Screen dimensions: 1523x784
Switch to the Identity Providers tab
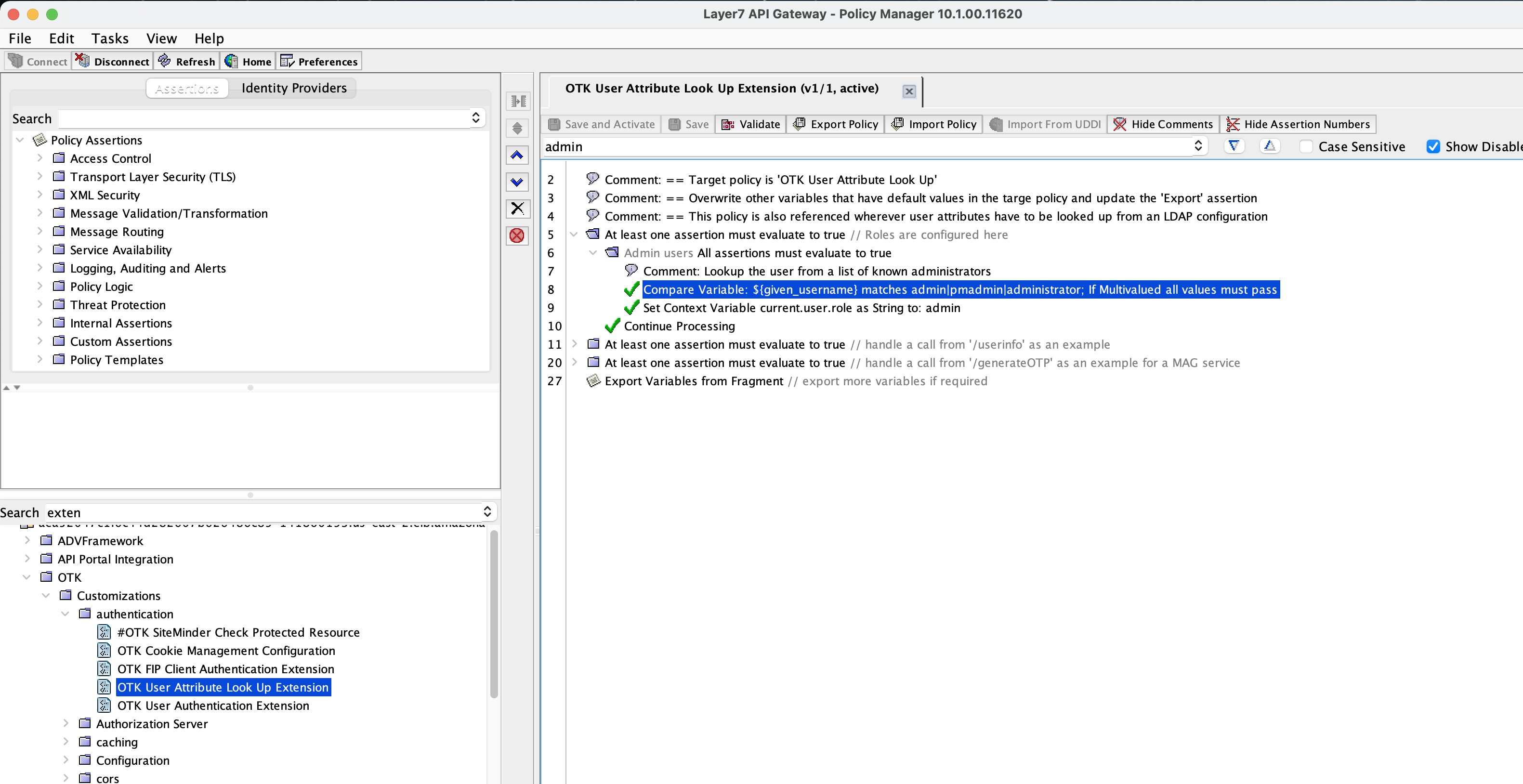pos(294,88)
